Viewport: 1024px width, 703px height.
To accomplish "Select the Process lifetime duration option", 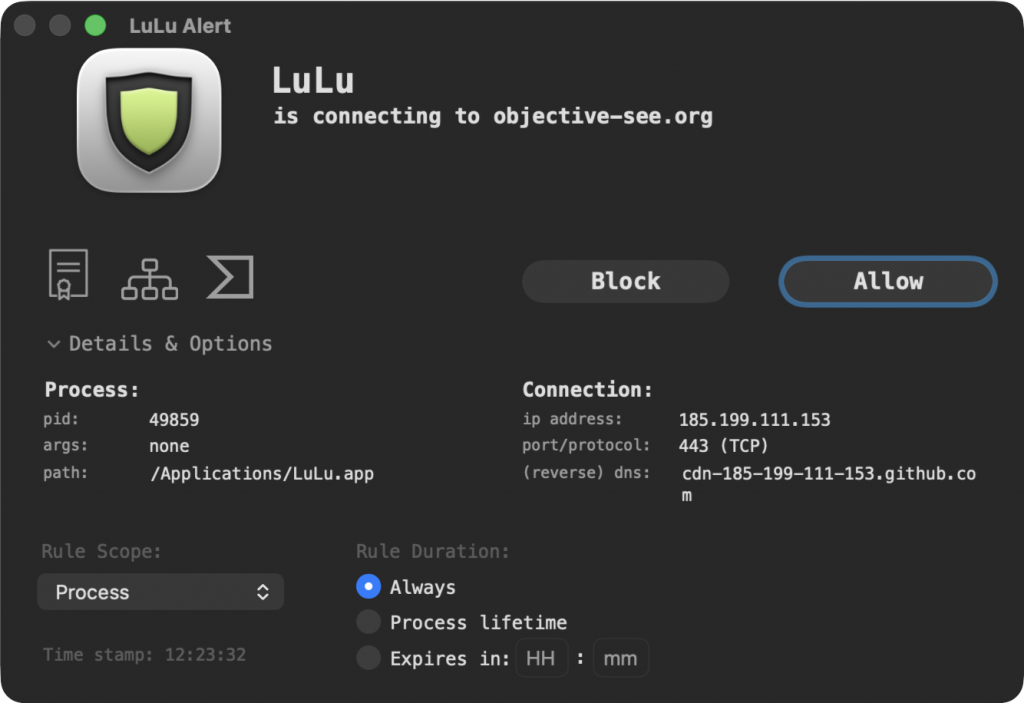I will [x=368, y=622].
